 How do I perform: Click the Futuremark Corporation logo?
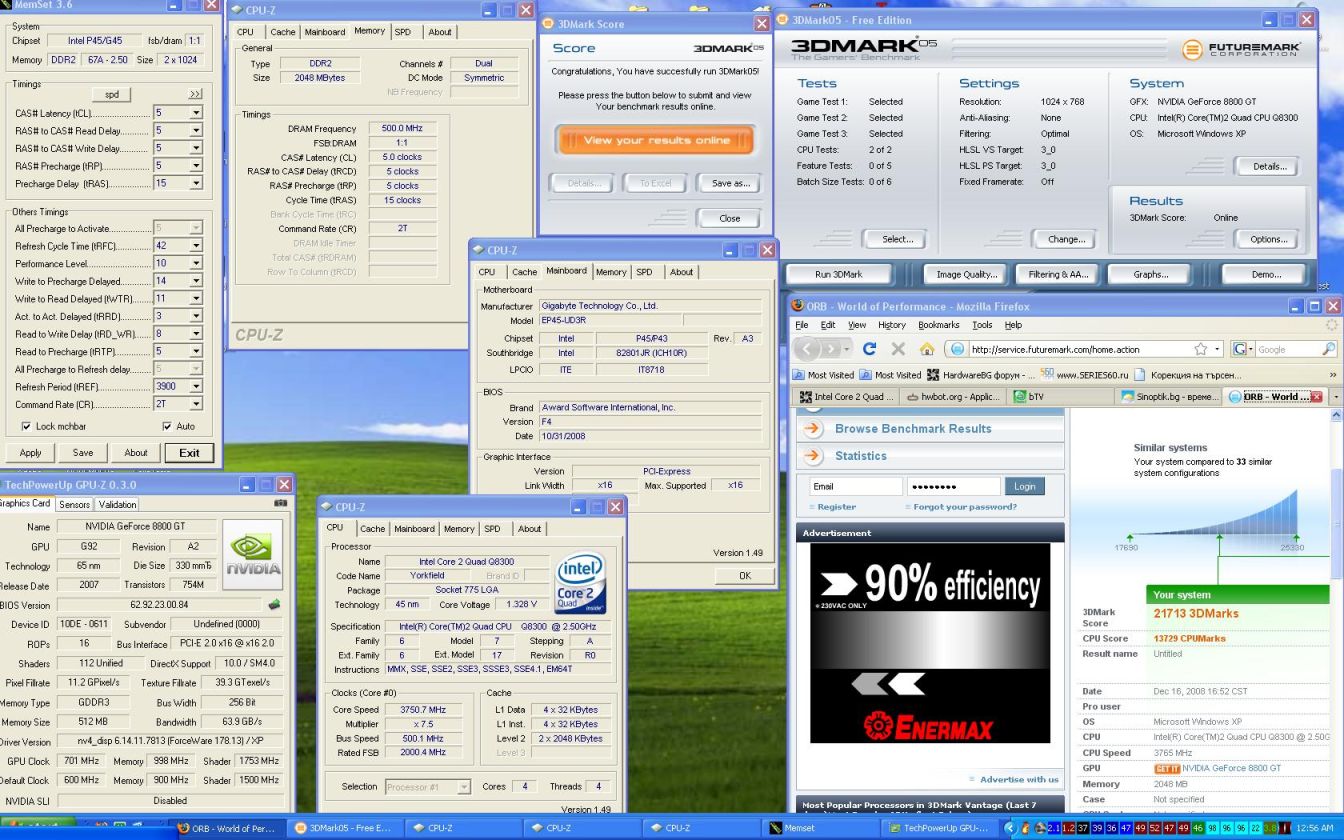pos(1241,49)
